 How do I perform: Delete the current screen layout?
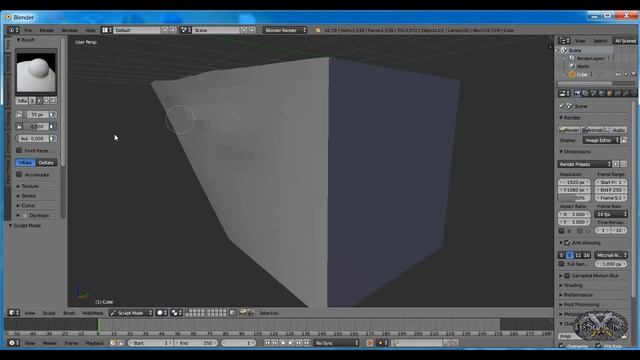pos(173,30)
